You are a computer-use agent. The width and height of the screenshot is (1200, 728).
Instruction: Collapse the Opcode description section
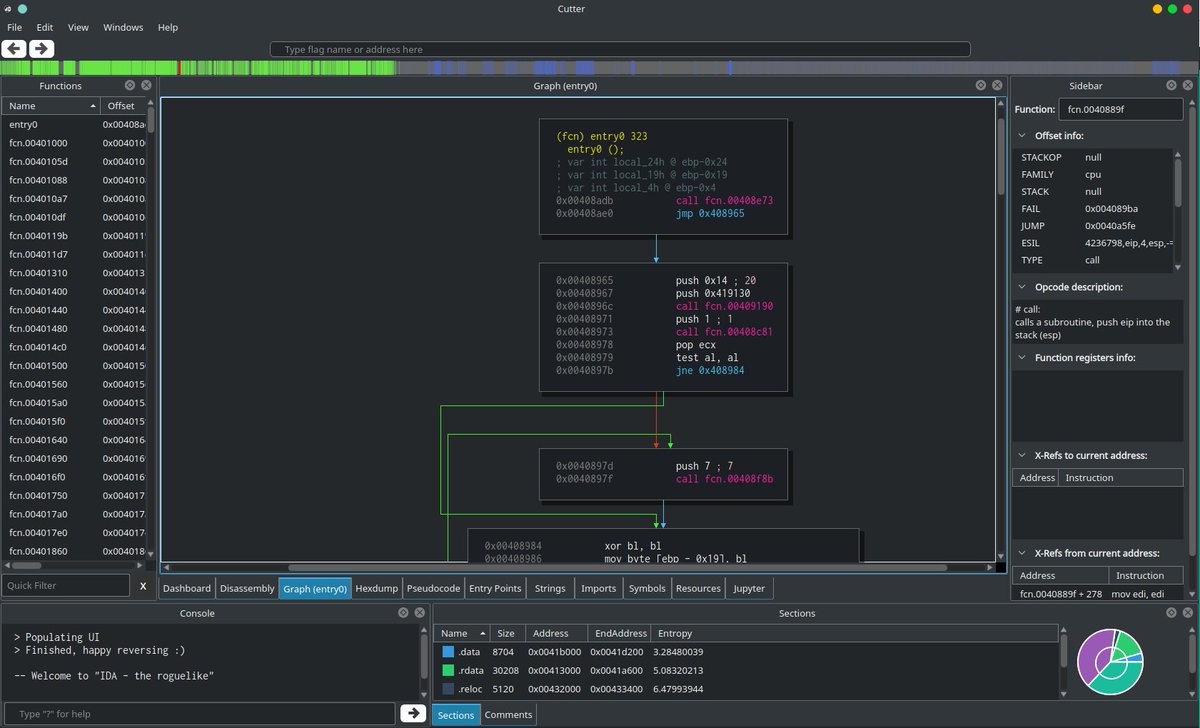tap(1021, 287)
